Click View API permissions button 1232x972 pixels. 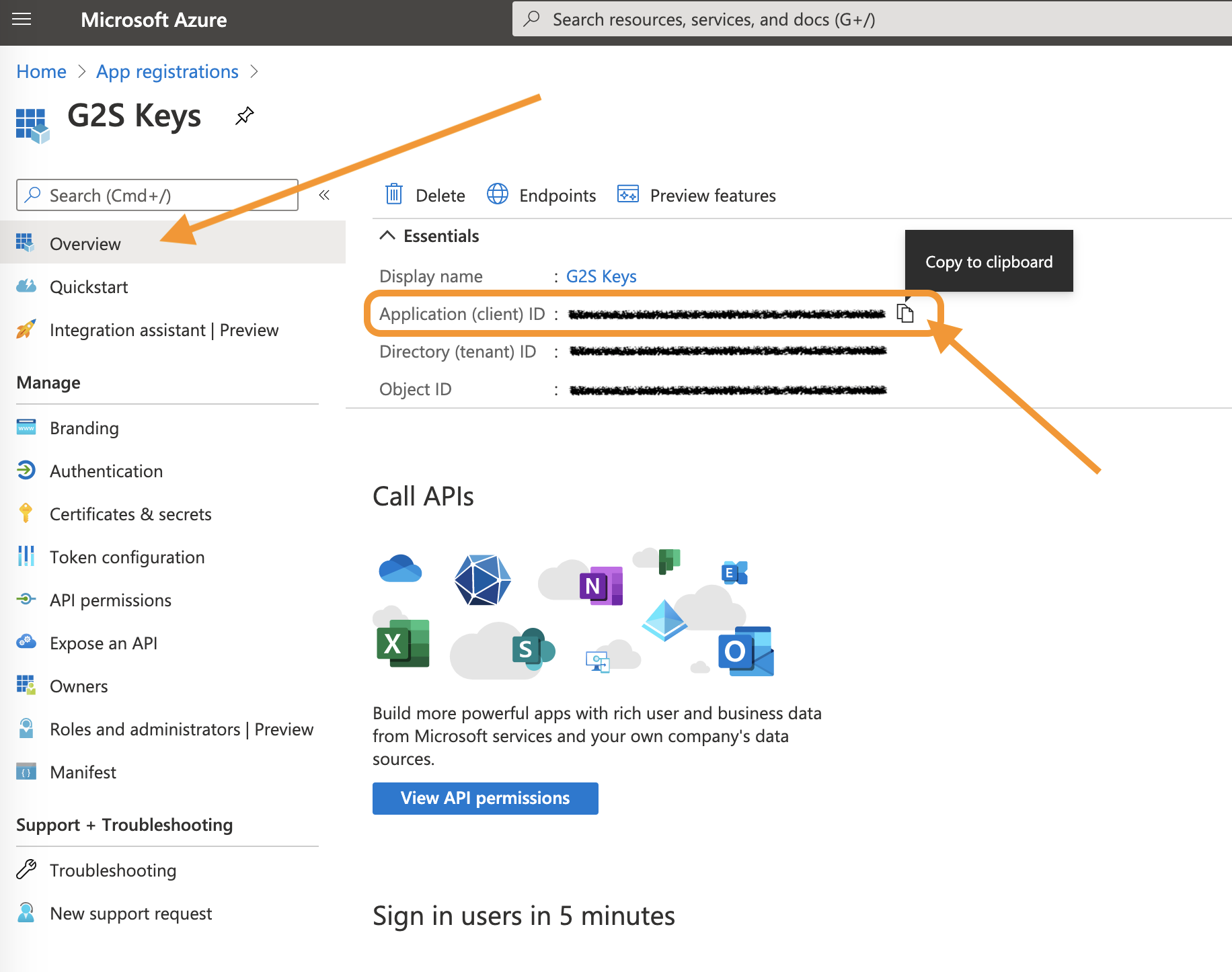(x=485, y=798)
